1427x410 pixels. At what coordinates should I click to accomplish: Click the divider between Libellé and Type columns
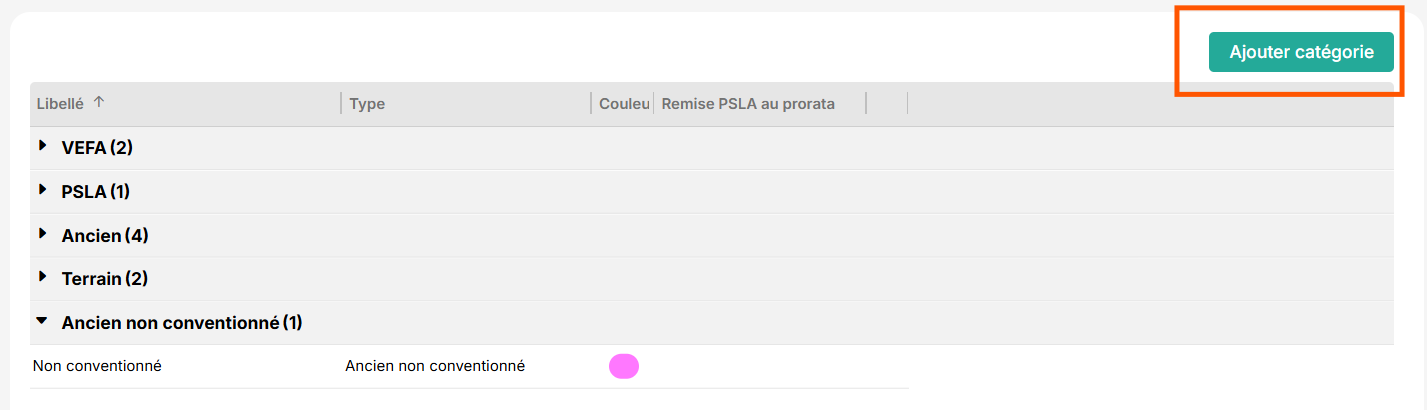341,104
